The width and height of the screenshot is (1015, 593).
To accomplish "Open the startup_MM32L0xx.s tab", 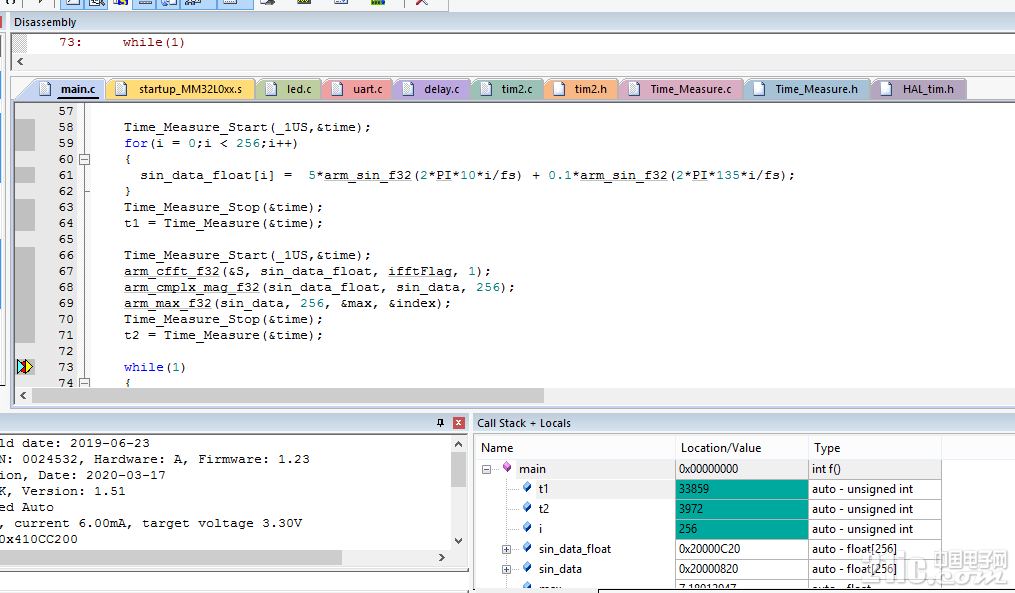I will (x=182, y=89).
